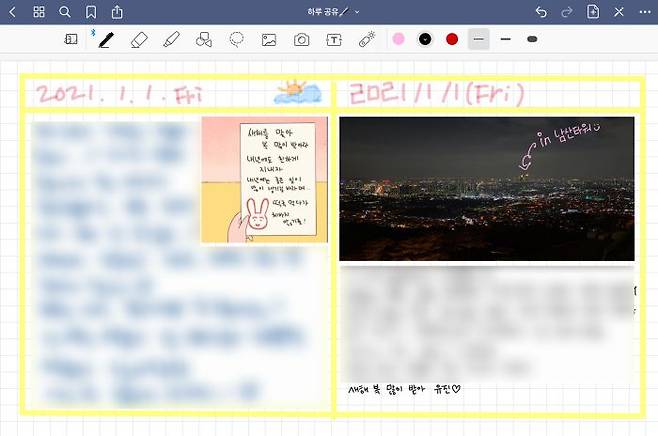Click the '2021/1/1(Fri)' heading on right
The image size is (658, 436).
click(x=437, y=94)
